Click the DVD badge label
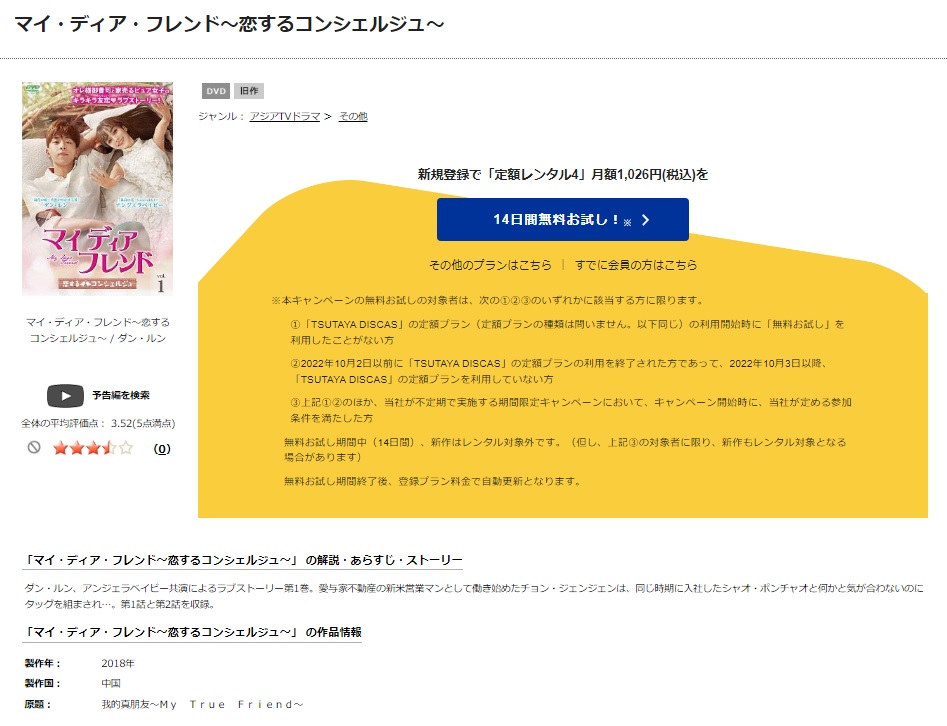 coord(216,91)
